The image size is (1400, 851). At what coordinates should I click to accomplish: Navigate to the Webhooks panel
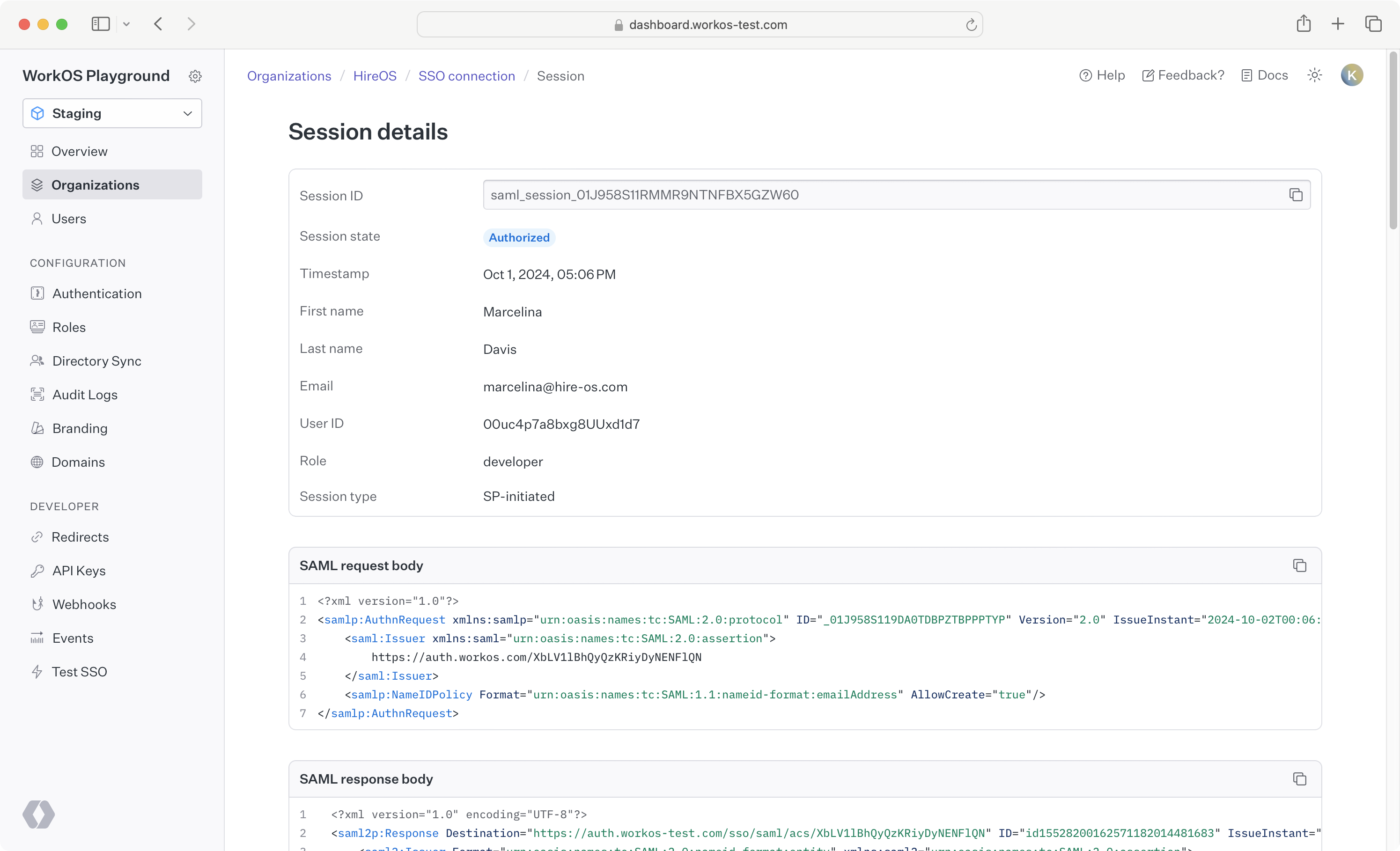85,604
